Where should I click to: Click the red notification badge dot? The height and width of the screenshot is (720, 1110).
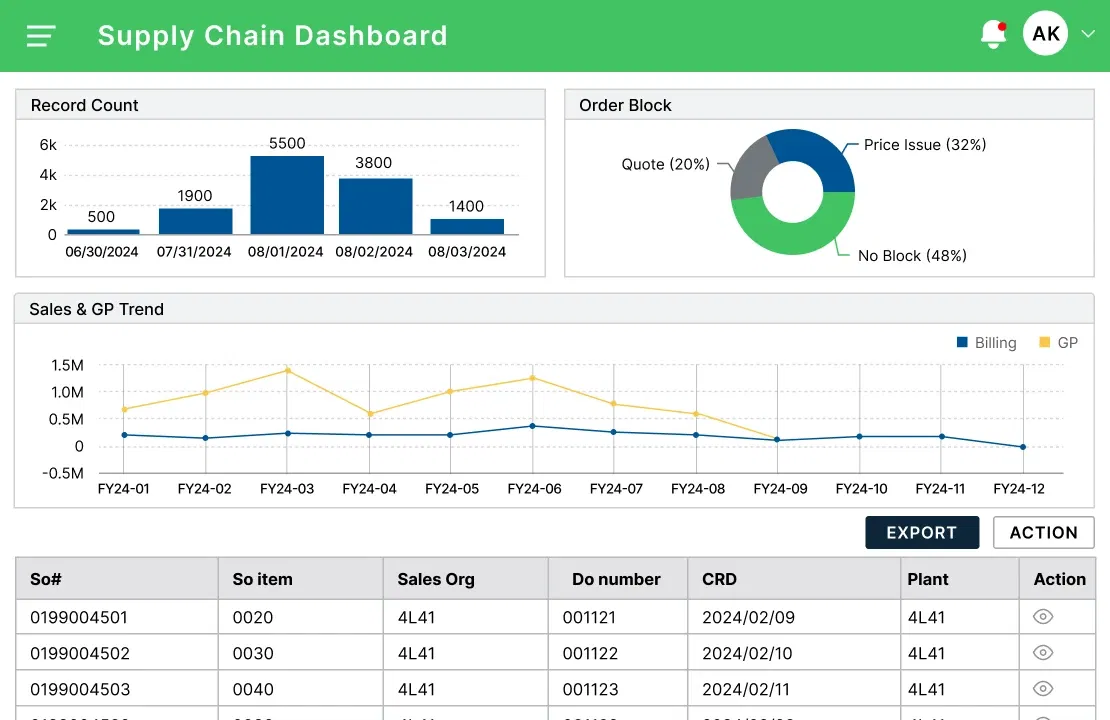[1001, 24]
